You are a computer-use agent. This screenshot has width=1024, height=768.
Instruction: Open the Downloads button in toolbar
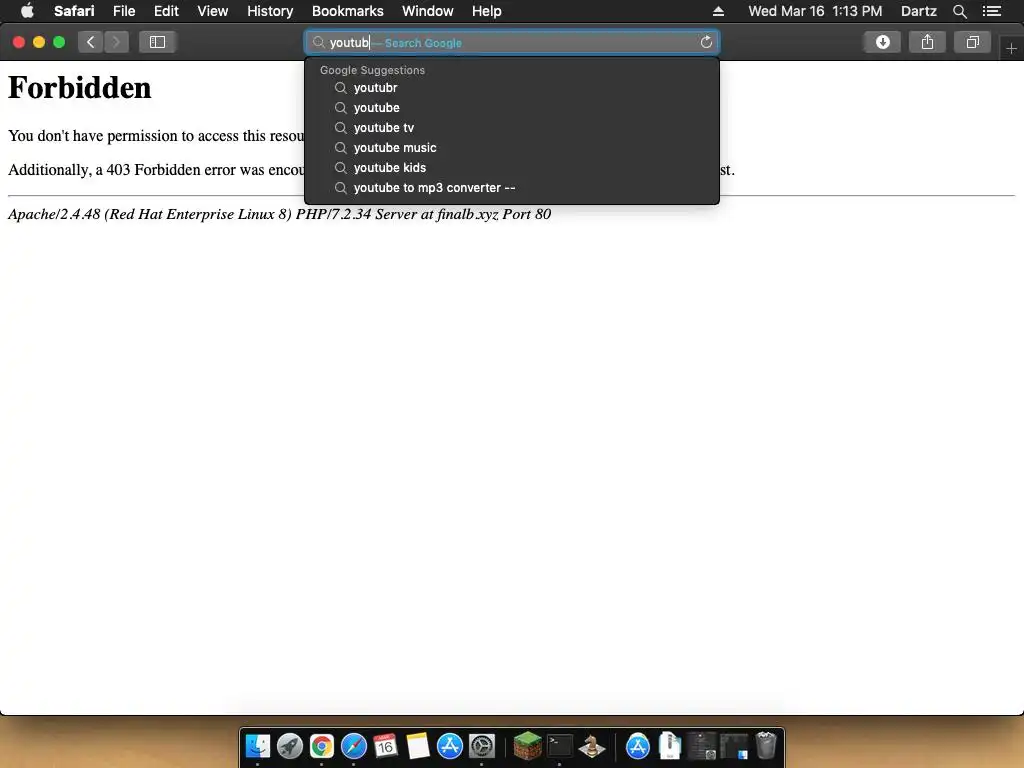coord(882,42)
